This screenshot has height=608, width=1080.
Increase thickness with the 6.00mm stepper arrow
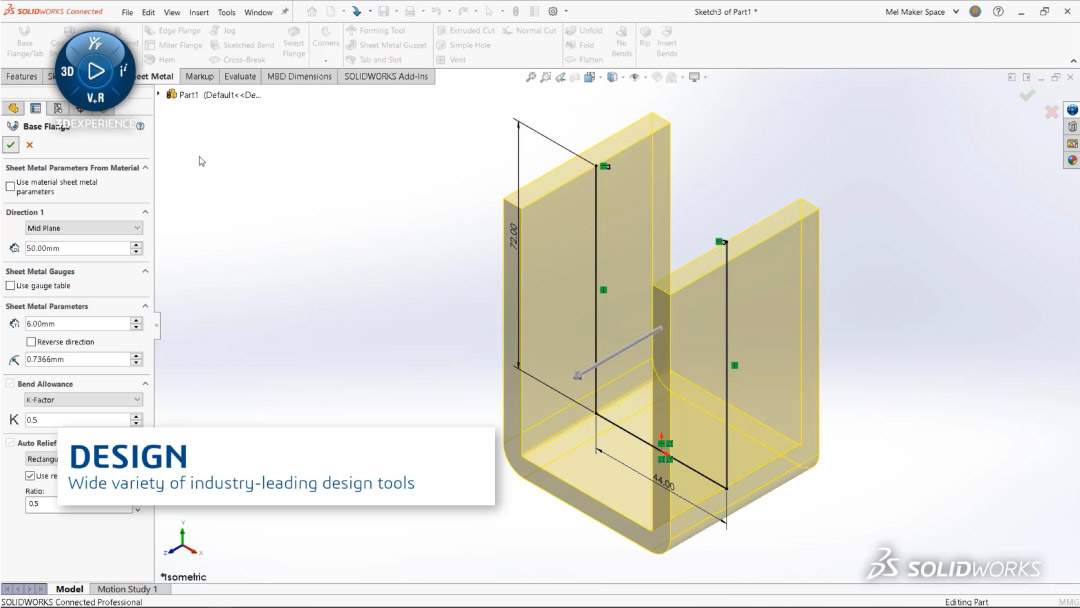[137, 319]
